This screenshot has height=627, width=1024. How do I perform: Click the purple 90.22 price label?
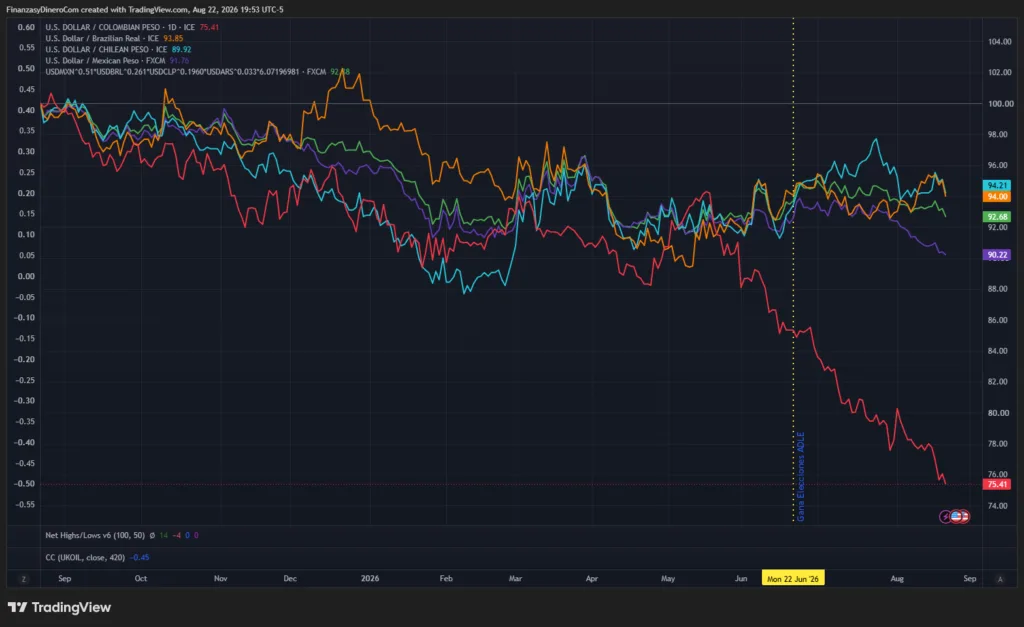click(997, 255)
